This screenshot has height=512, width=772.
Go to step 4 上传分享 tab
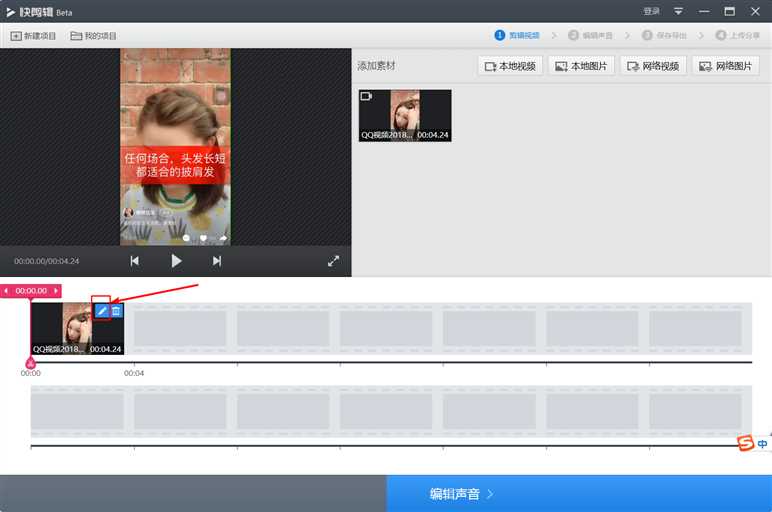click(x=738, y=35)
